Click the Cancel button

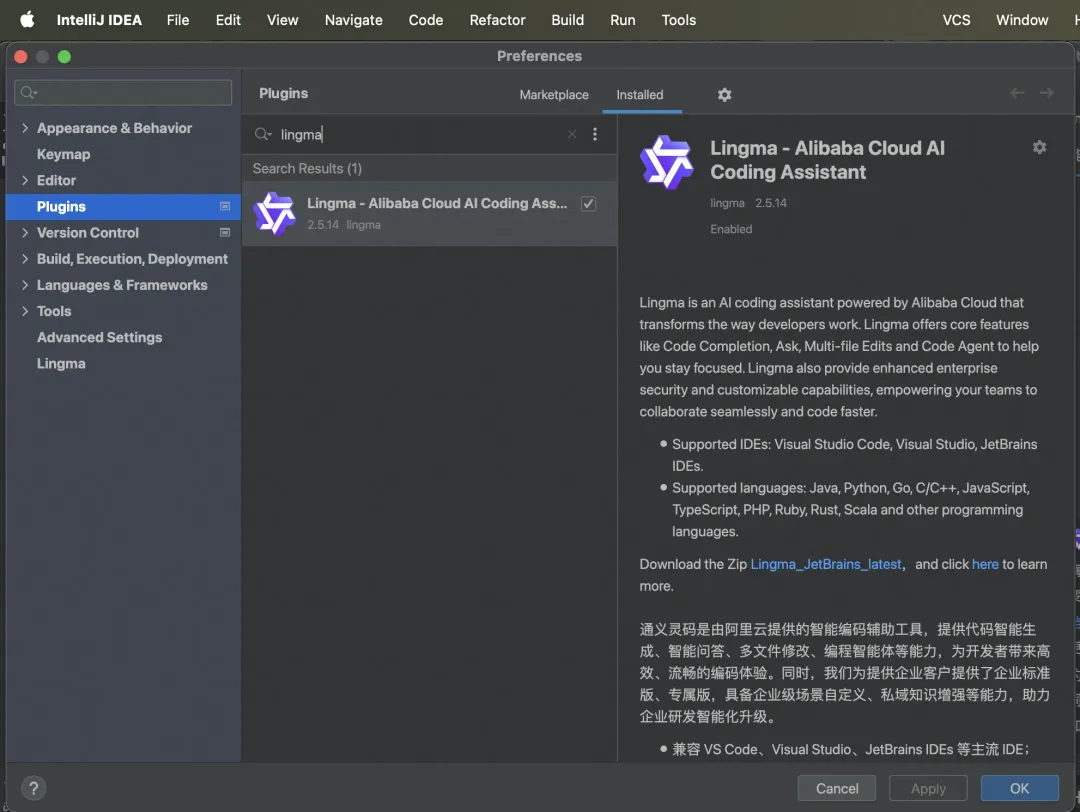coord(836,788)
